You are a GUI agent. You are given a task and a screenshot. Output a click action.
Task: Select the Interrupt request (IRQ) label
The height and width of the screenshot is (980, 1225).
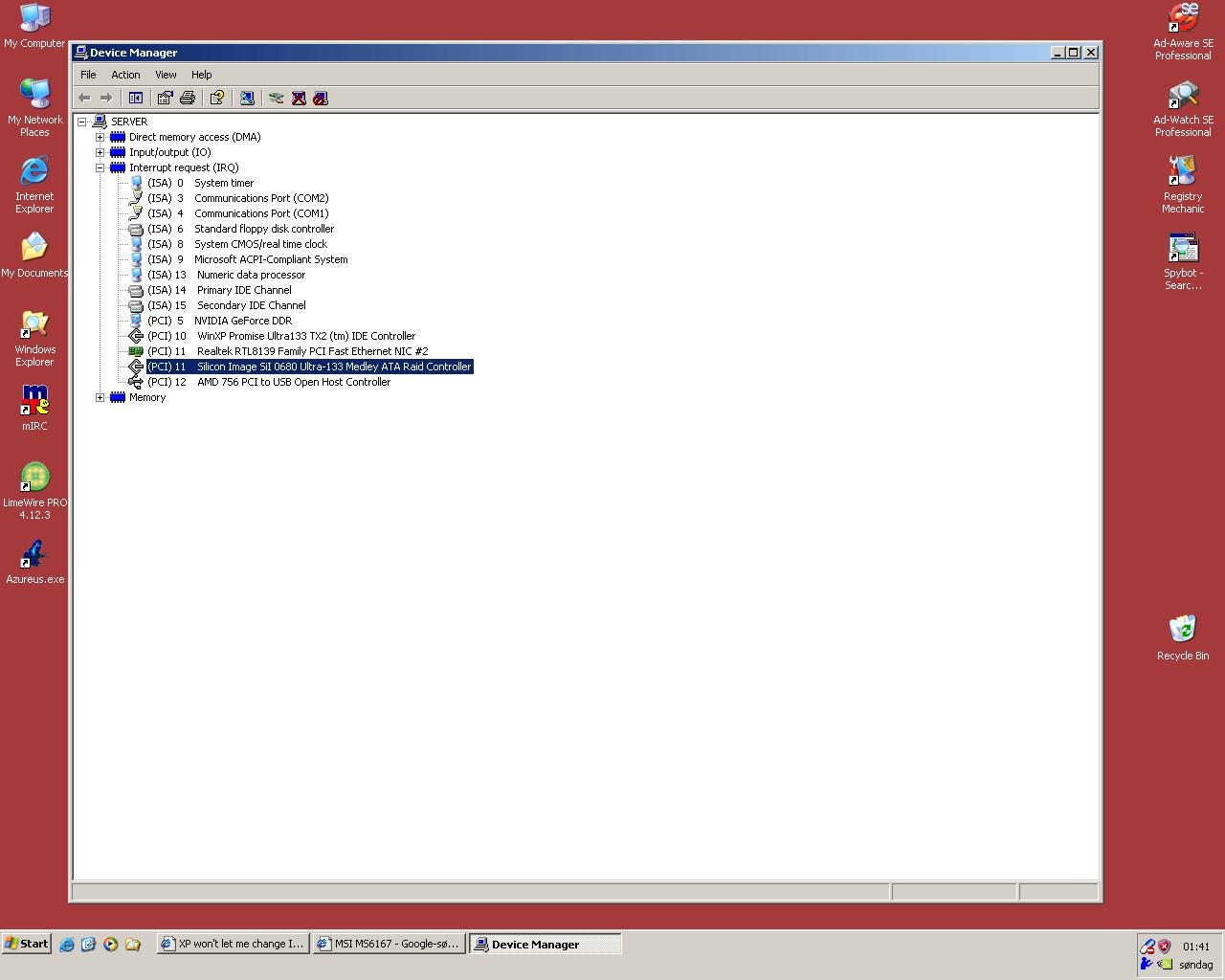click(x=184, y=167)
